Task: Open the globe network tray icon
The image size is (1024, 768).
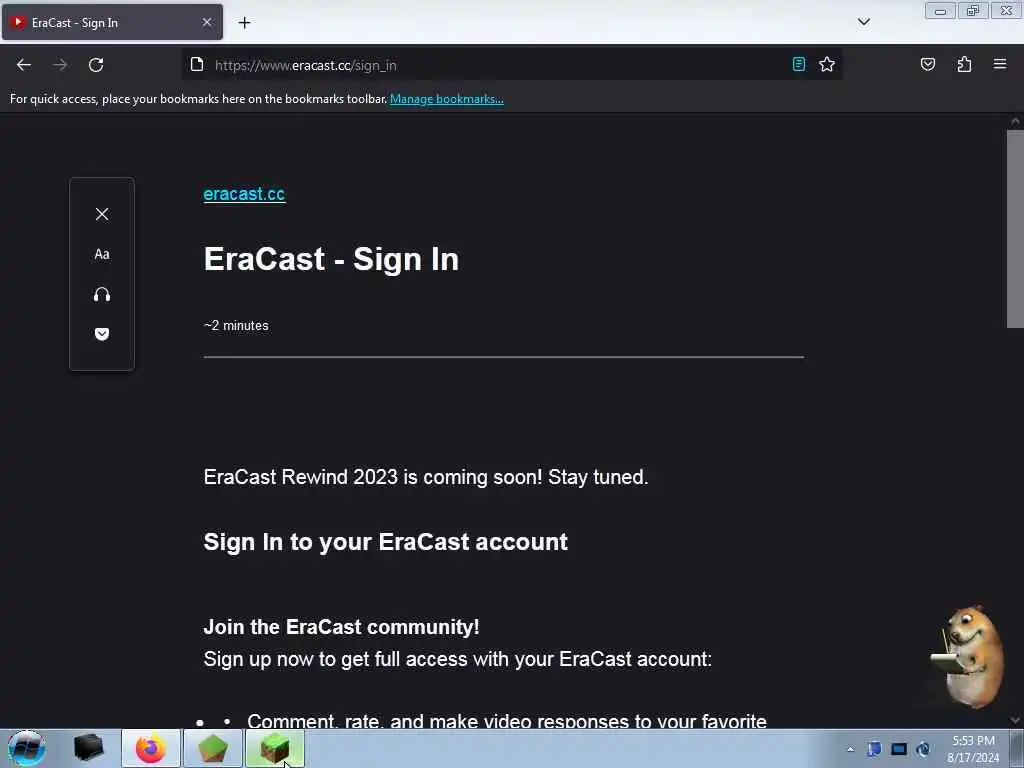Action: point(923,749)
